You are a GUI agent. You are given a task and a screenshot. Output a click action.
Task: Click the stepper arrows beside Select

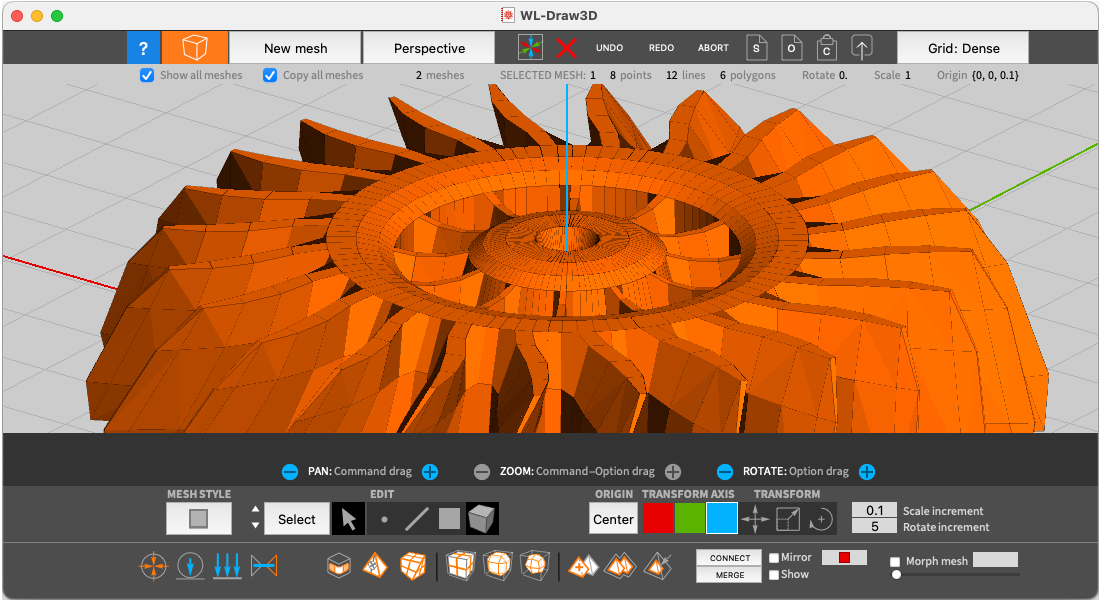coord(255,518)
